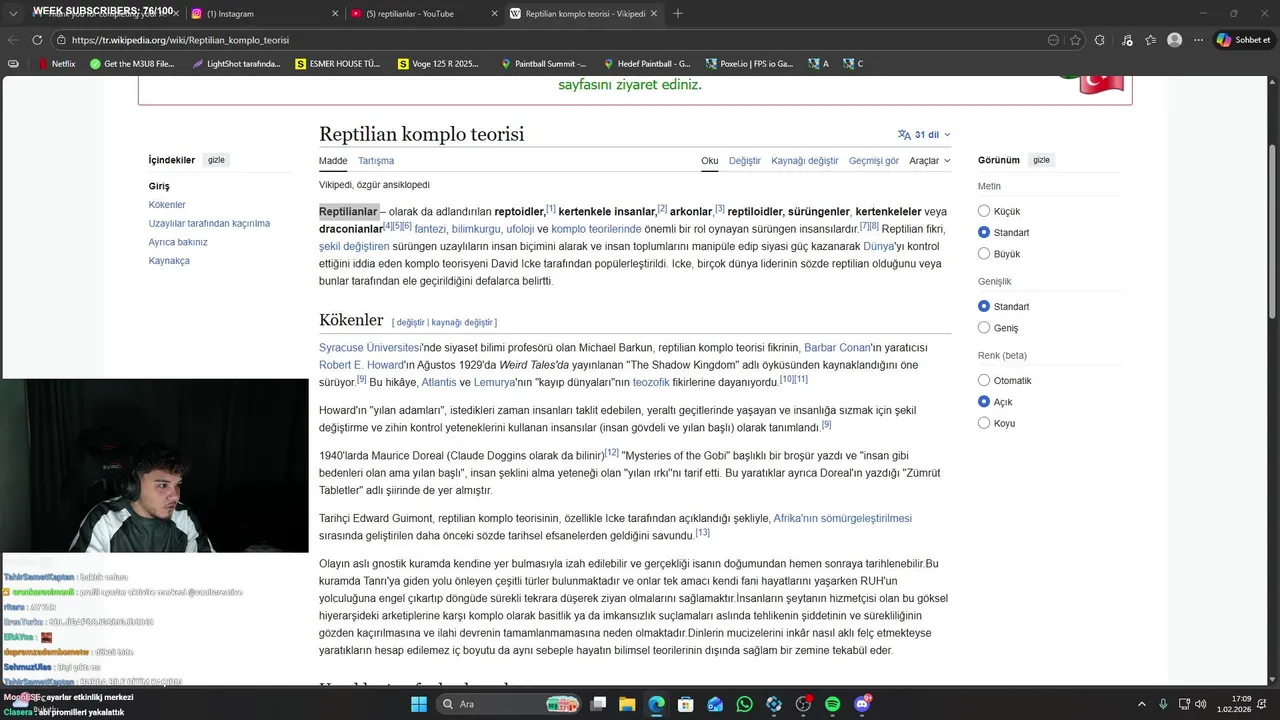Open a new browser tab with plus
The image size is (1280, 720).
coord(678,13)
